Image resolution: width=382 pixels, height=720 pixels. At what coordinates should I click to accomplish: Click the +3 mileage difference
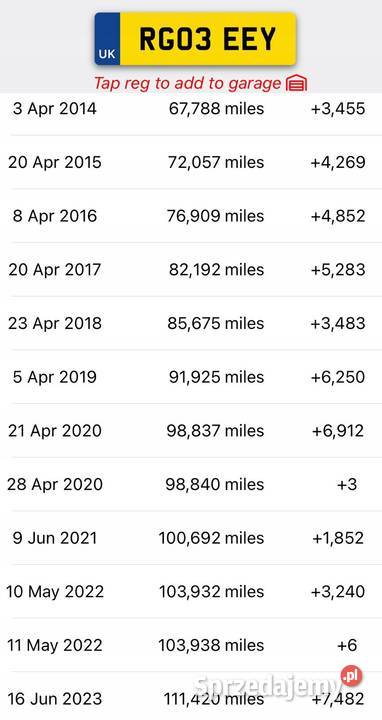click(347, 484)
